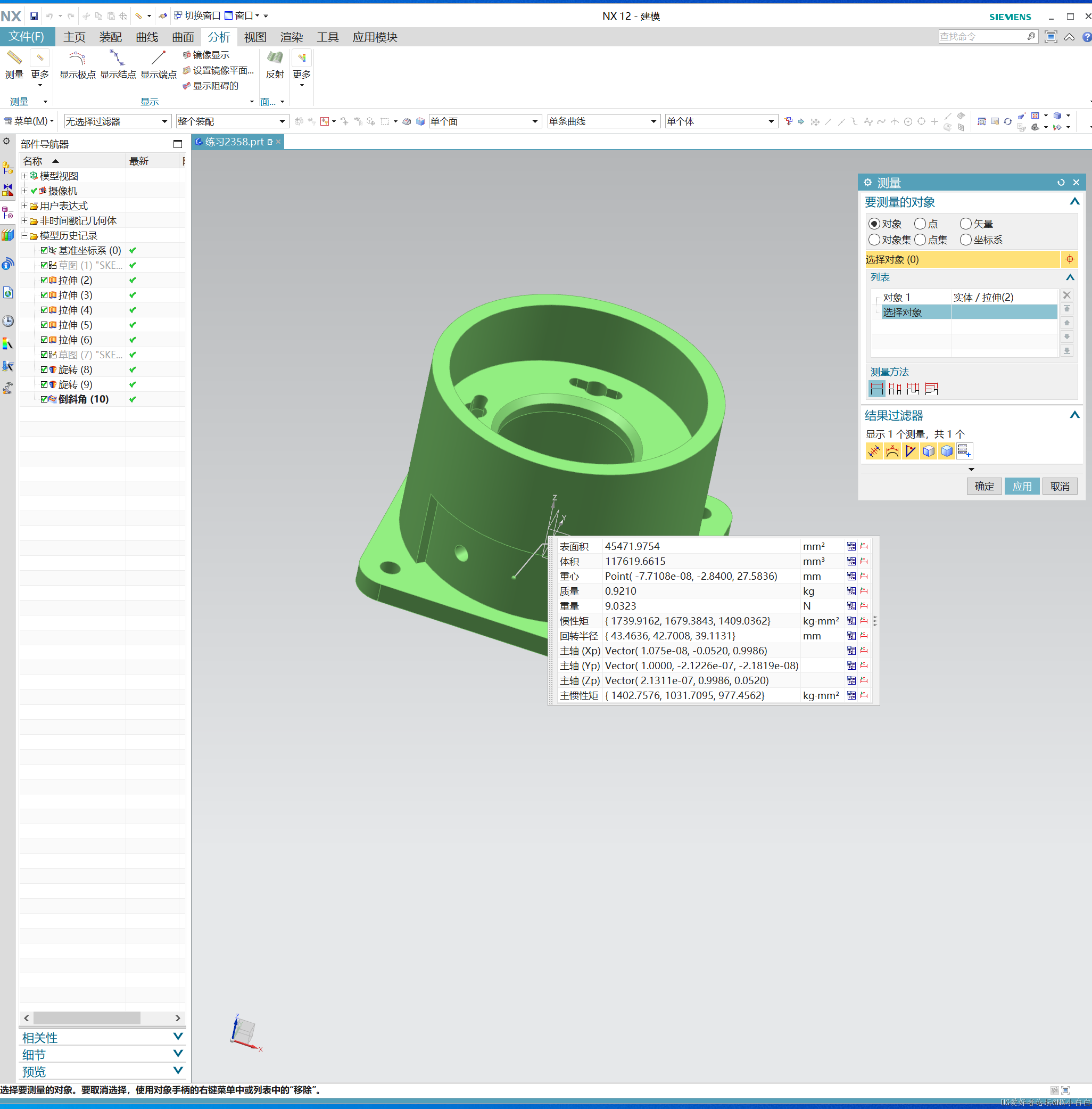Remove list item with X icon

pos(1067,295)
